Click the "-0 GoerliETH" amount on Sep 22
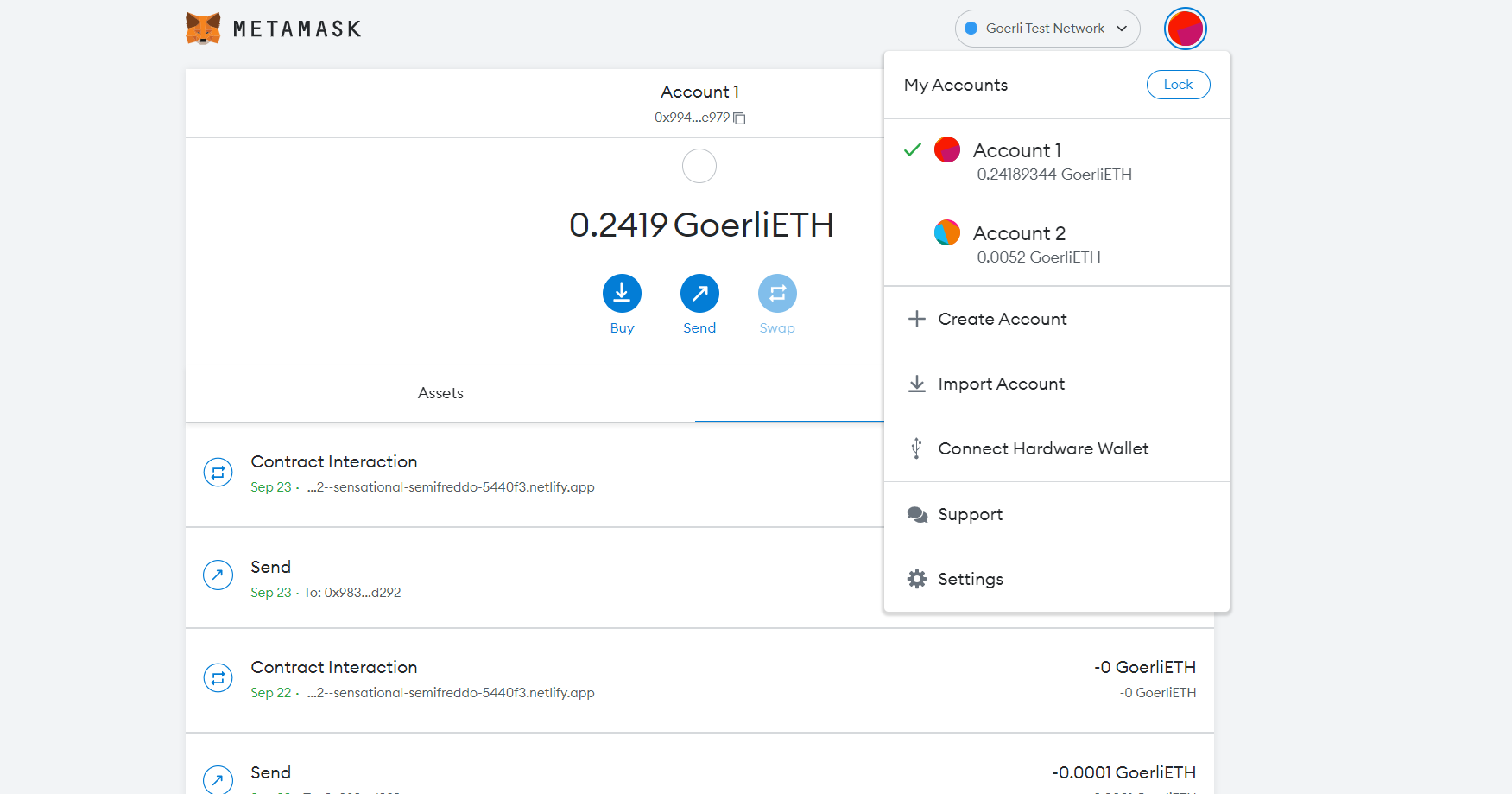This screenshot has width=1512, height=794. click(1145, 667)
